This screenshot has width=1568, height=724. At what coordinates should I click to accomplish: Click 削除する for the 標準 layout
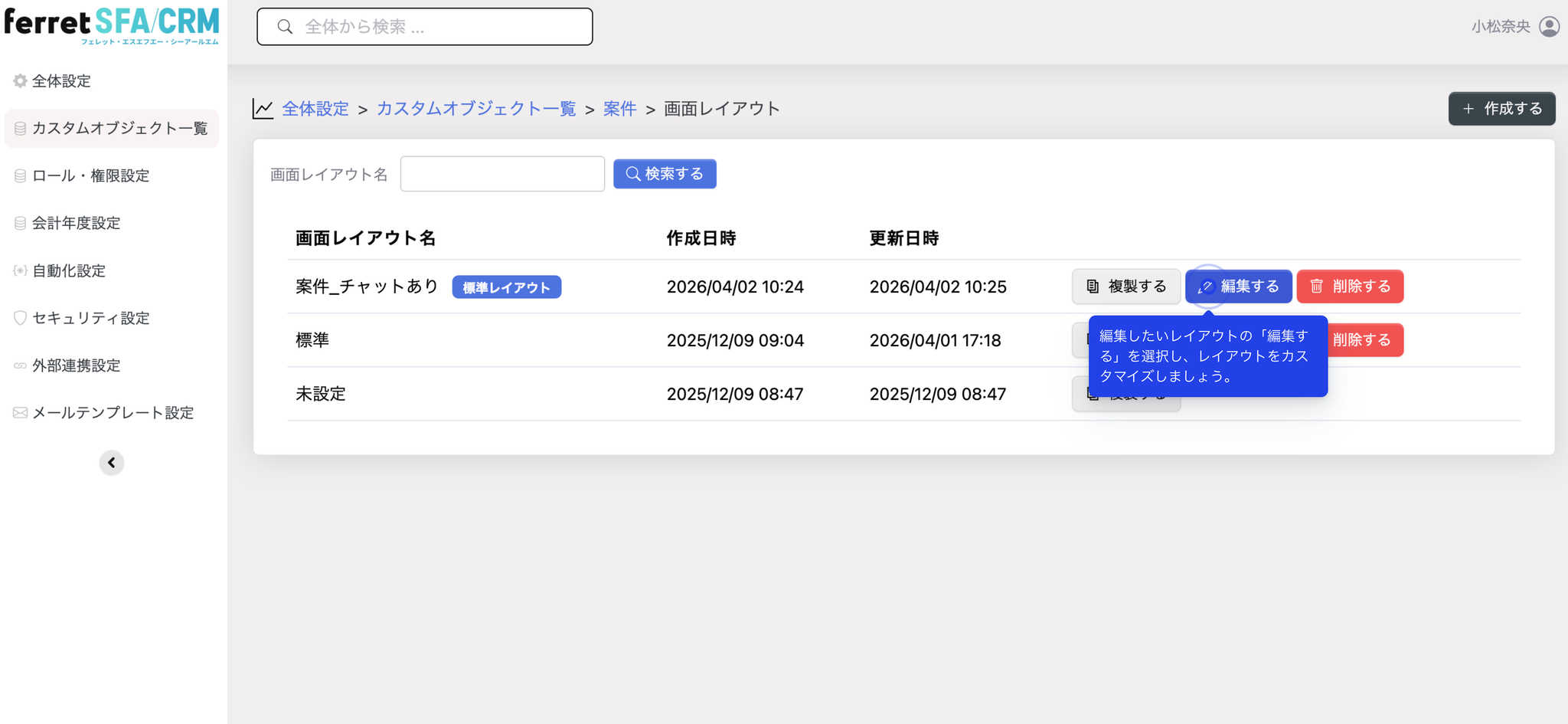pos(1365,340)
